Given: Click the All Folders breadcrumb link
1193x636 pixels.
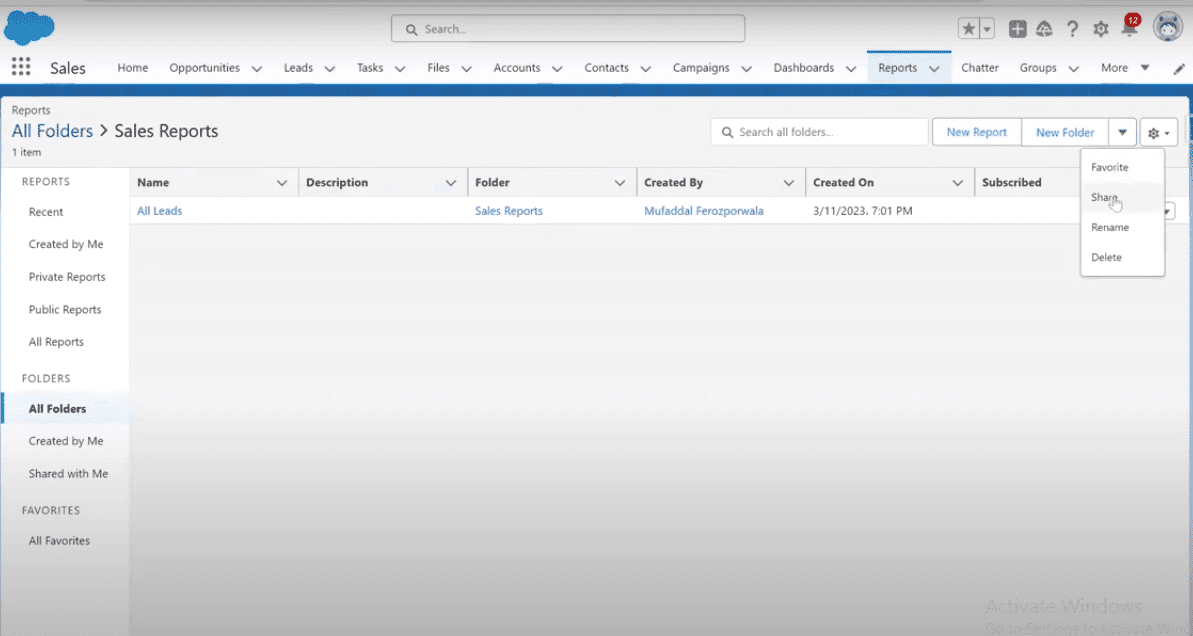Looking at the screenshot, I should tap(52, 131).
